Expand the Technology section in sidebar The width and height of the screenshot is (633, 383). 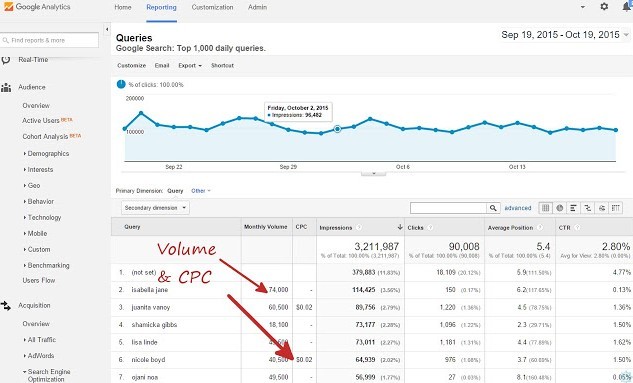(x=43, y=217)
